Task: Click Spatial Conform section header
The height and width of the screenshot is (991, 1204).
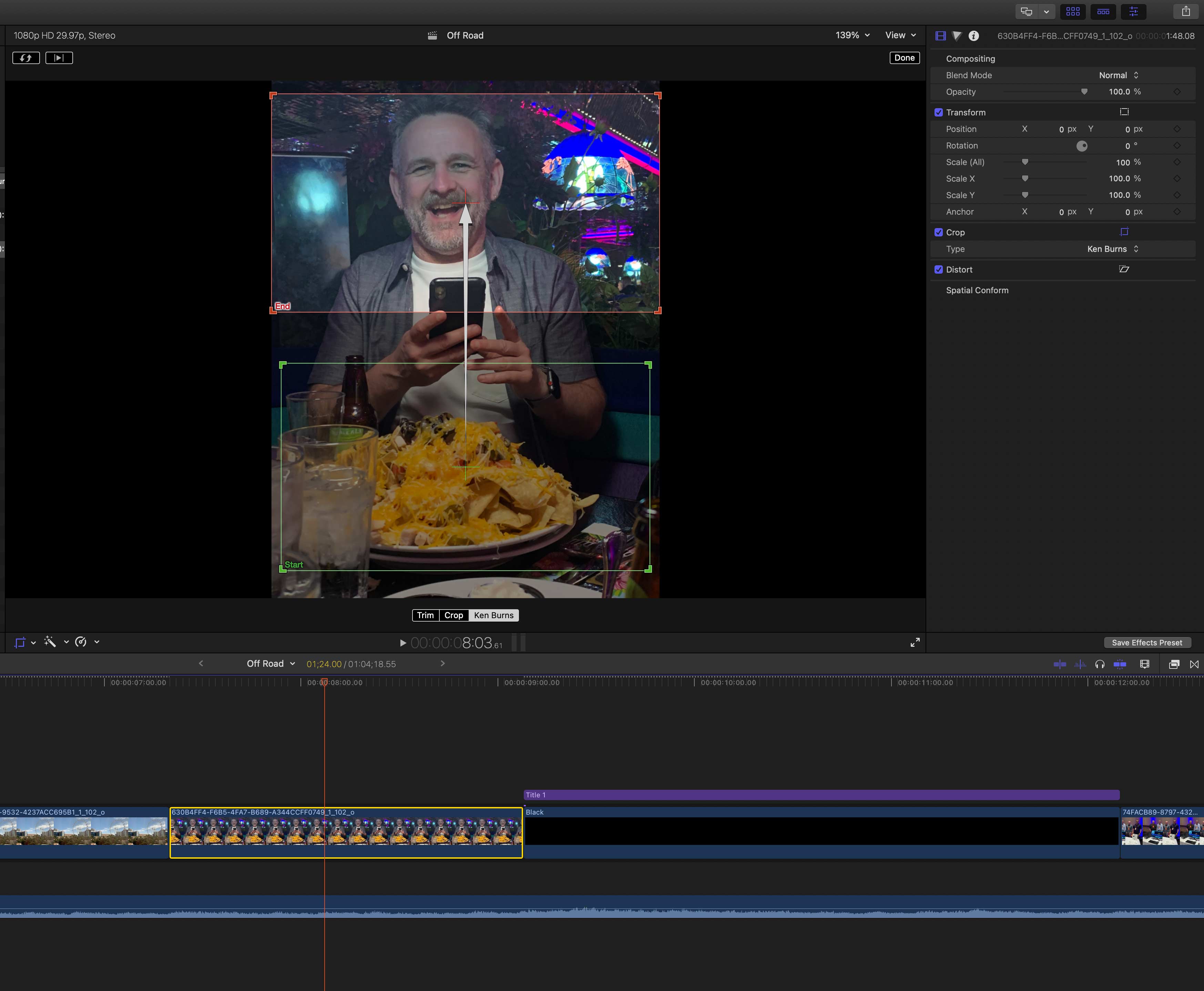Action: (x=977, y=290)
